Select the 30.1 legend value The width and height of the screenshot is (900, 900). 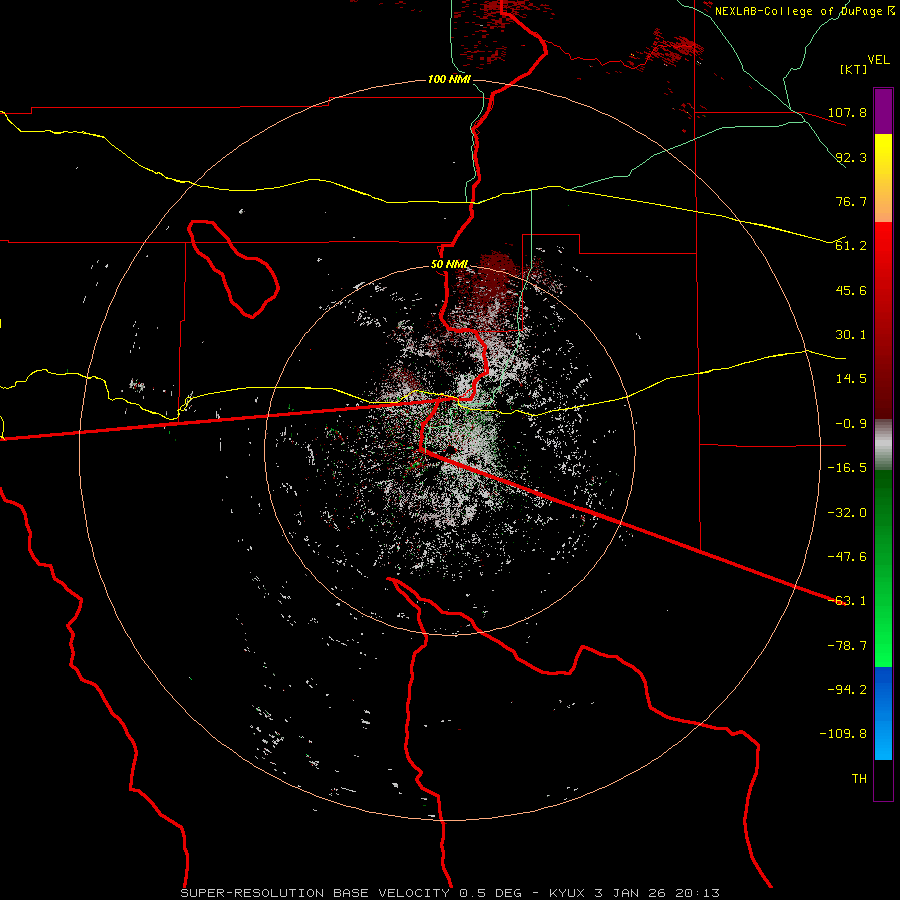(x=851, y=335)
